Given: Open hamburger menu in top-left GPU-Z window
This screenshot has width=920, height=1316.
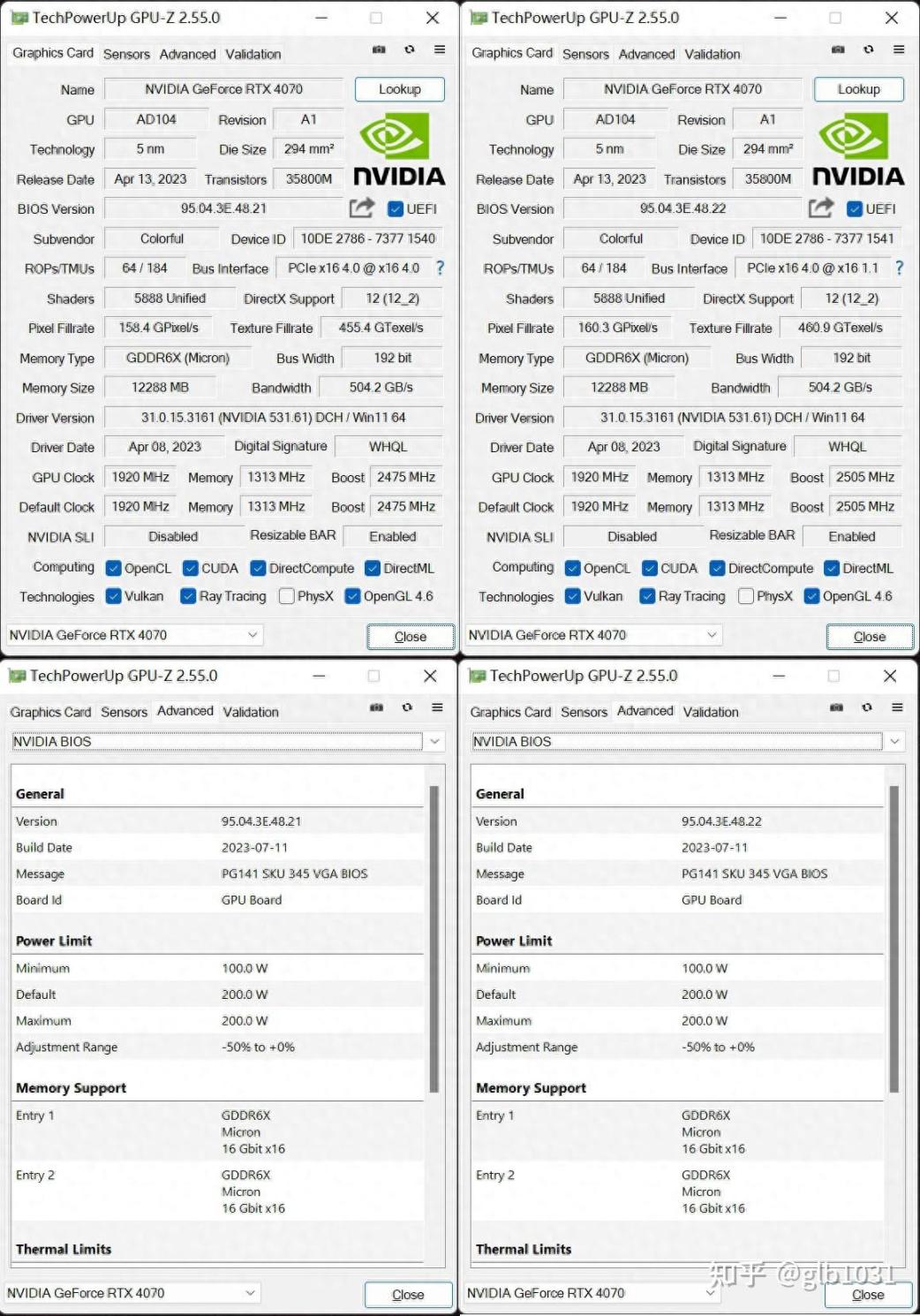Looking at the screenshot, I should click(440, 49).
